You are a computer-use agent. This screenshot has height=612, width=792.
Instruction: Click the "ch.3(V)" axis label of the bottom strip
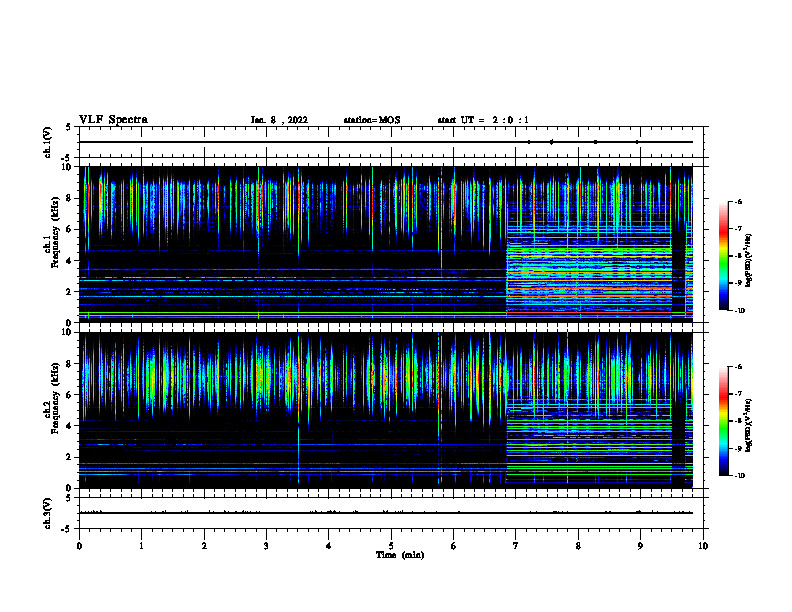(x=47, y=513)
